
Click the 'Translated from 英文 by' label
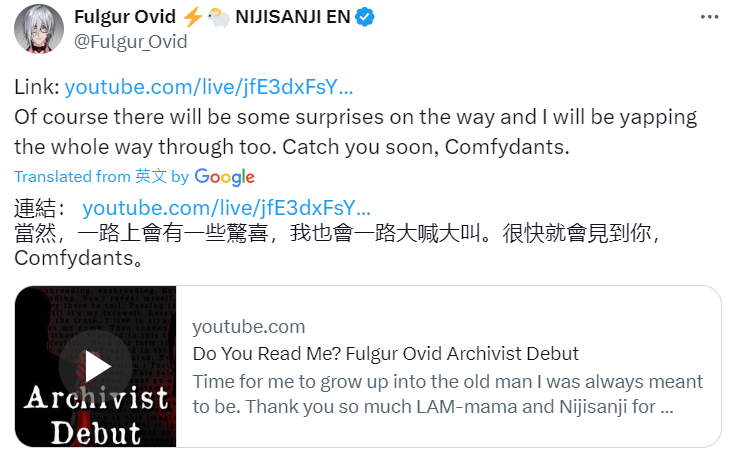tap(101, 176)
